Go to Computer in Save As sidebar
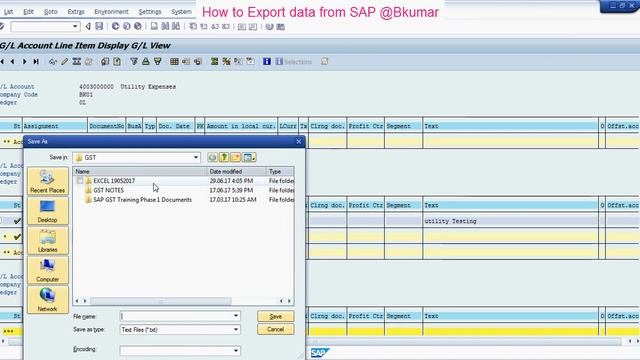The width and height of the screenshot is (640, 360). pyautogui.click(x=48, y=270)
